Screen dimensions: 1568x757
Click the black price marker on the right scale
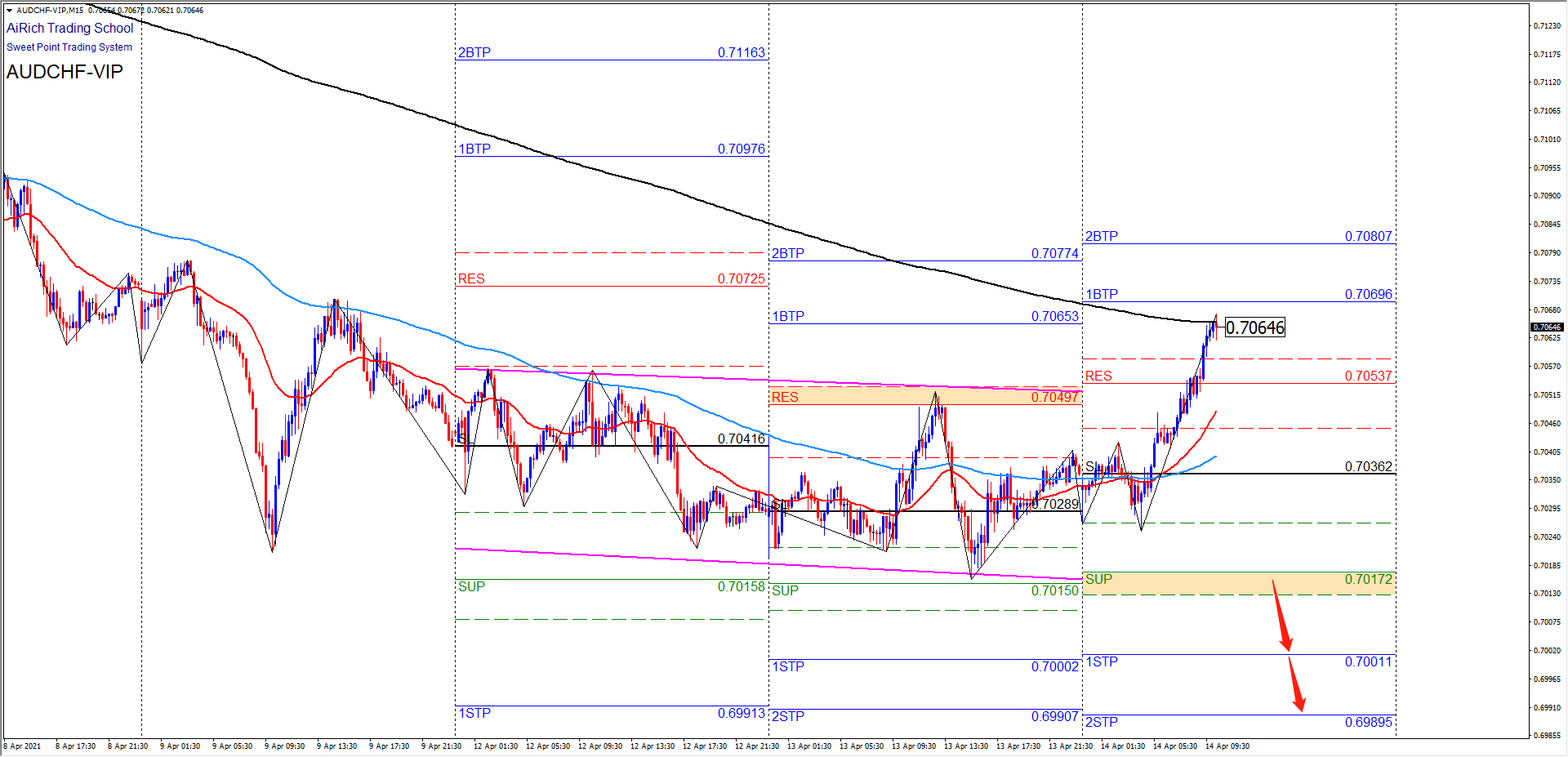pos(1546,327)
